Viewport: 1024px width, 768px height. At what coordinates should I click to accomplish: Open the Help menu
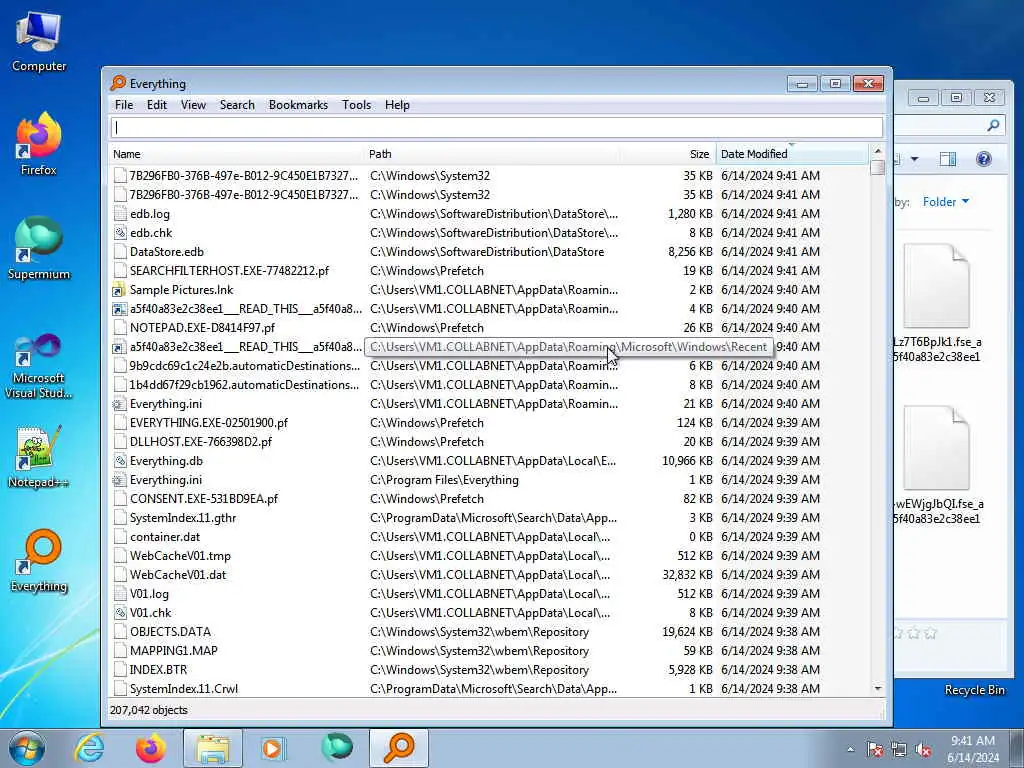[397, 105]
